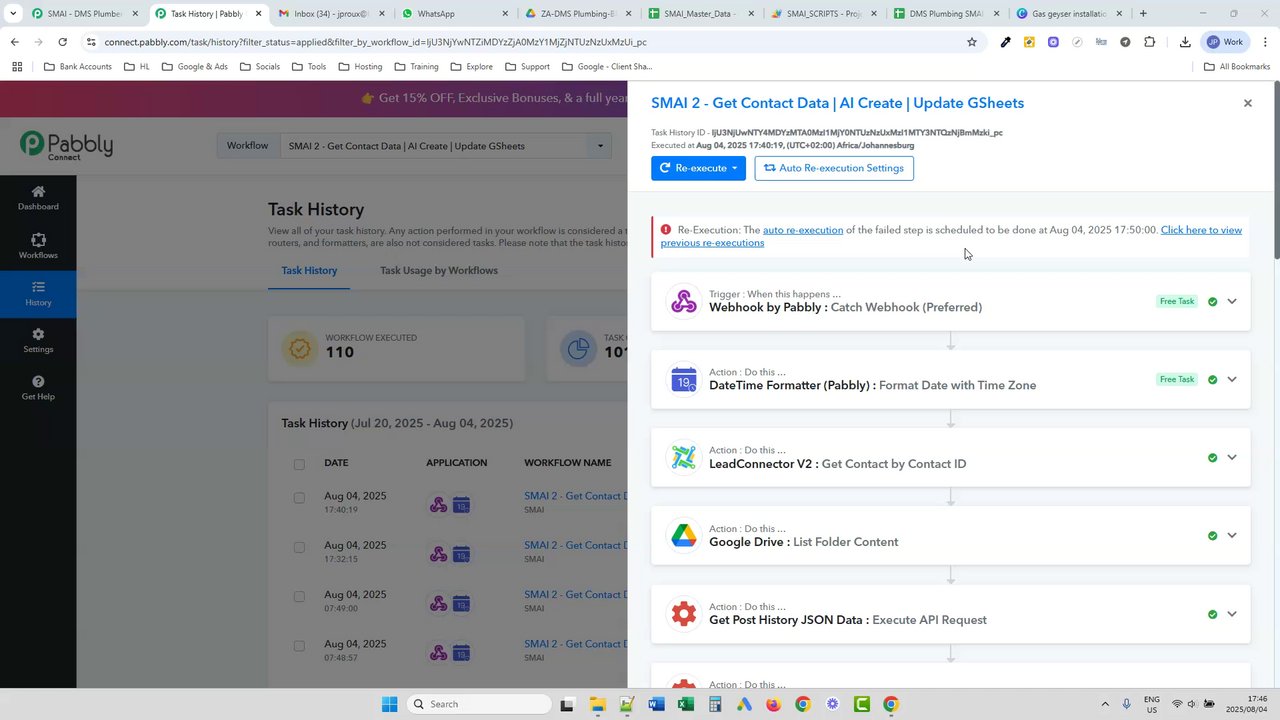This screenshot has width=1280, height=720.
Task: Check the task row at 17:40:19
Action: [299, 497]
